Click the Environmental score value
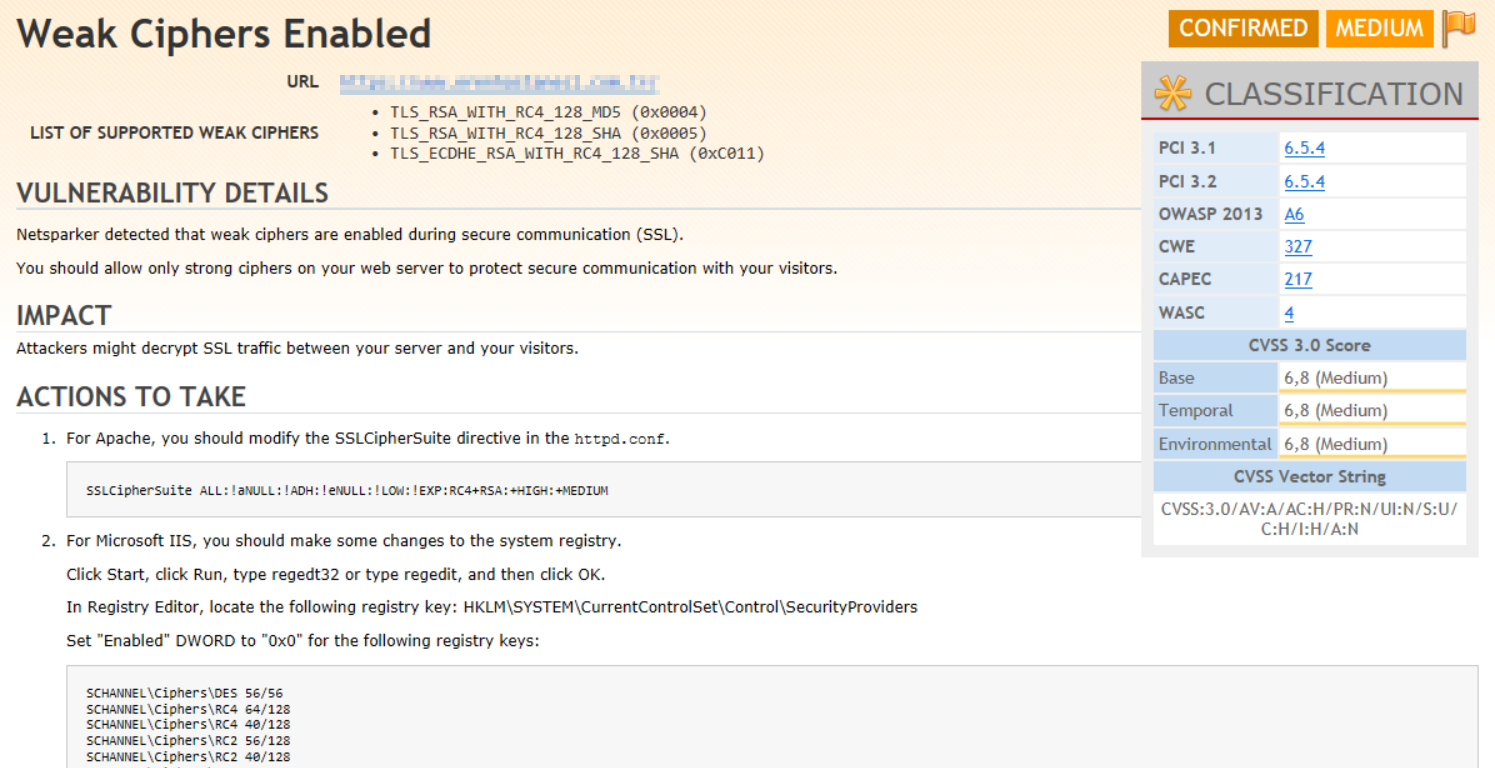Screen dimensions: 1495x768 [1335, 444]
